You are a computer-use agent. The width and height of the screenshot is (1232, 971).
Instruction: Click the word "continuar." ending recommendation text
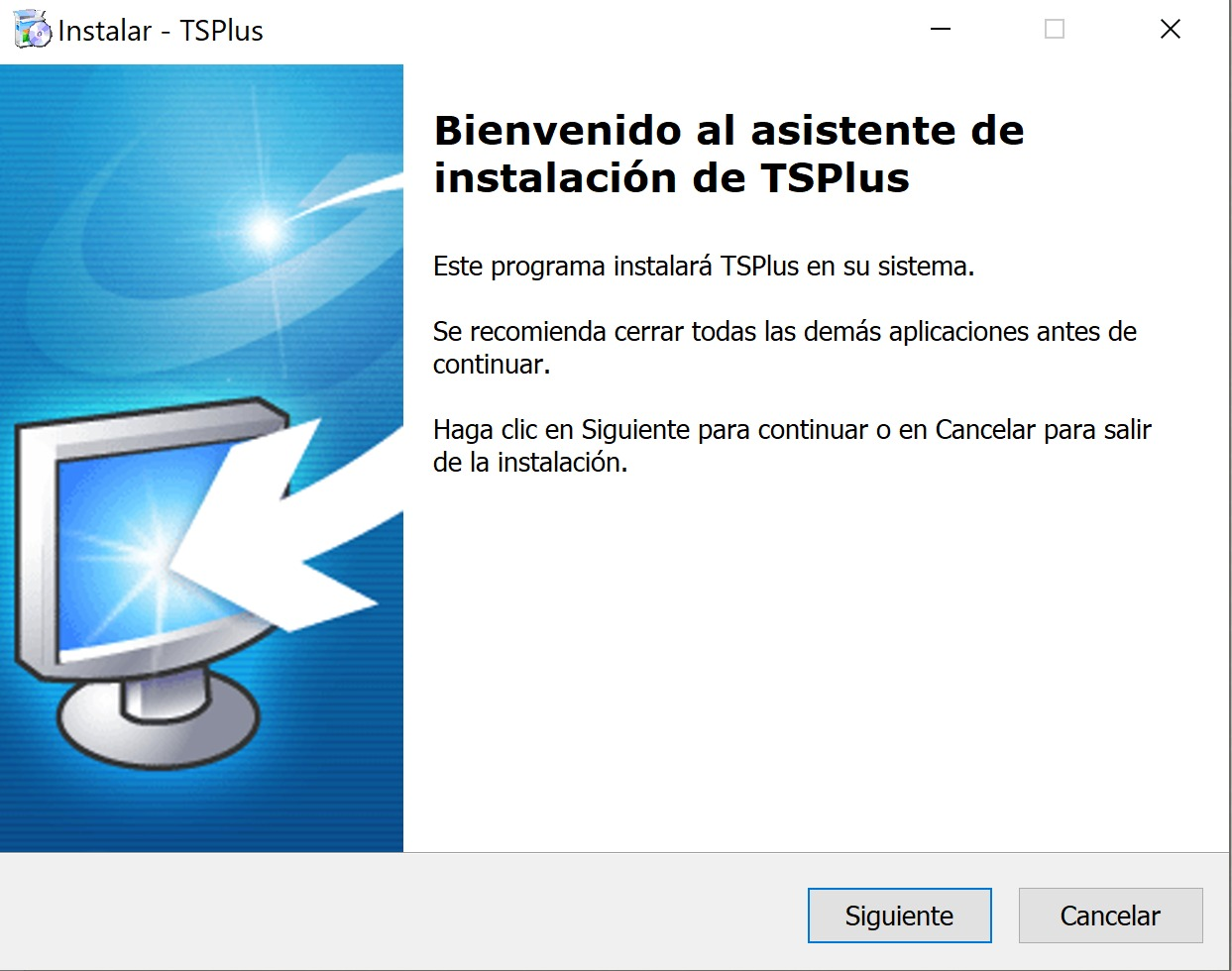coord(492,365)
